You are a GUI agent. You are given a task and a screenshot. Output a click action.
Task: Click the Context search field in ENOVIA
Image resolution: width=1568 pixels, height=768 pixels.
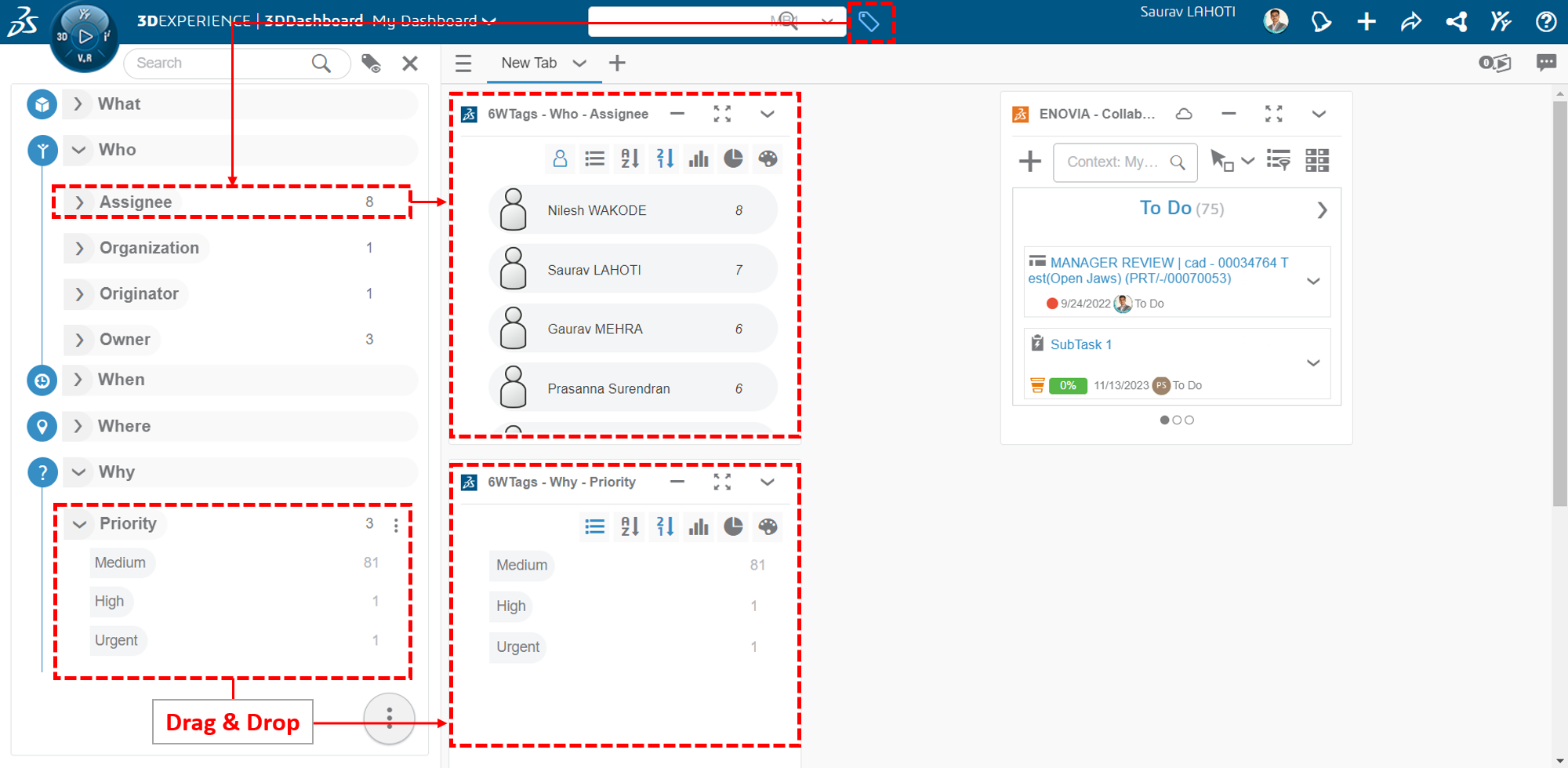point(1125,162)
